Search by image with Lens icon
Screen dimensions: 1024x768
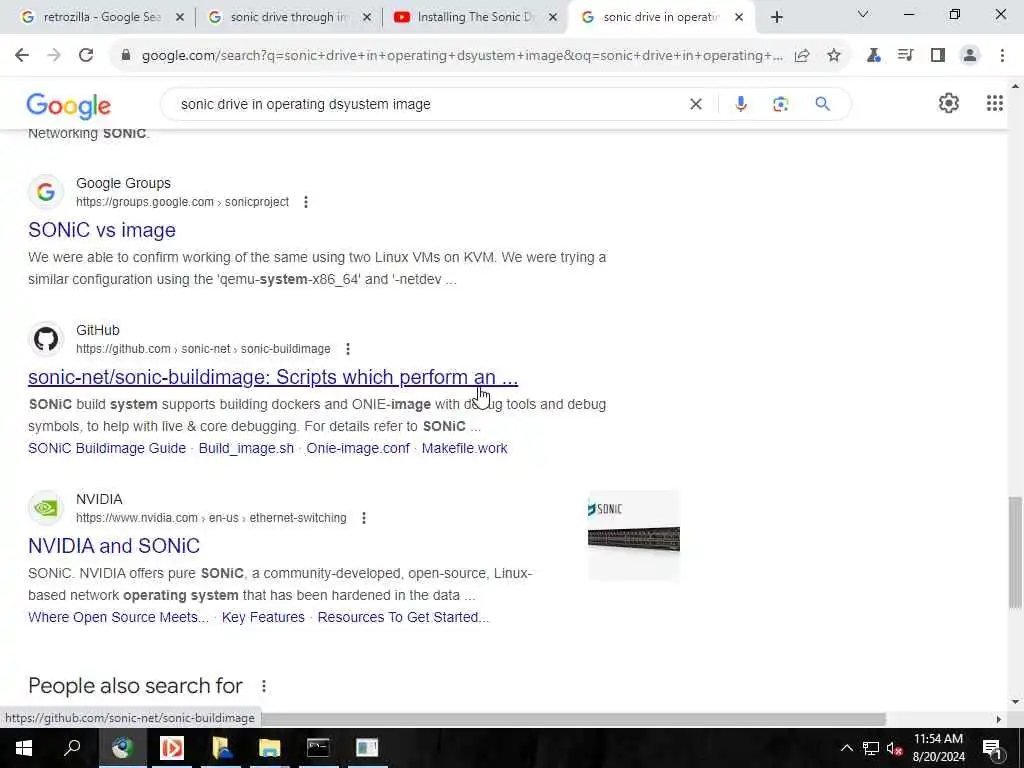pyautogui.click(x=780, y=104)
